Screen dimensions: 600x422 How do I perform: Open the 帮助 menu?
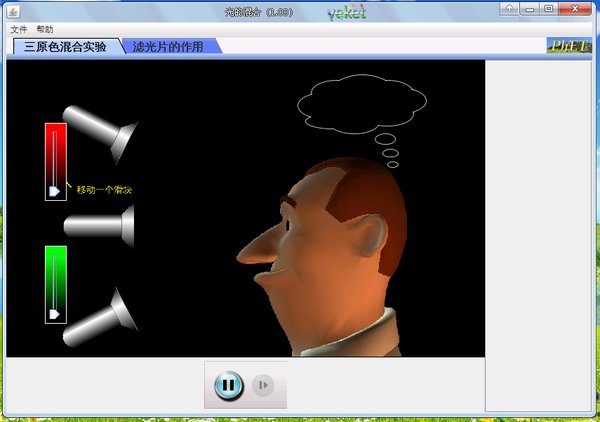pos(45,29)
